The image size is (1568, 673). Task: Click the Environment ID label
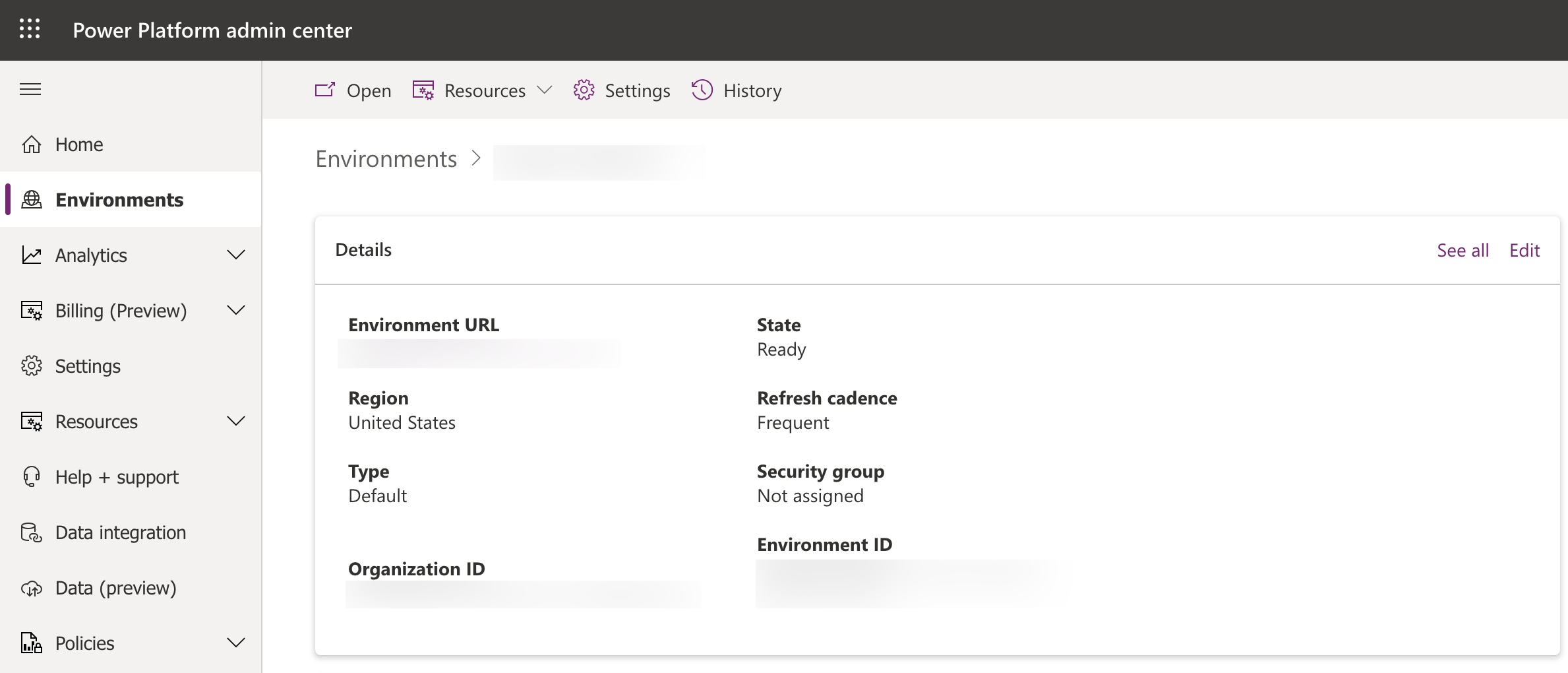point(825,544)
